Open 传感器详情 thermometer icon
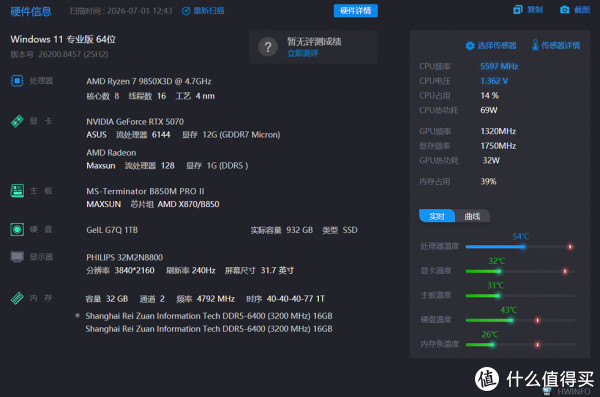600x397 pixels. coord(535,45)
